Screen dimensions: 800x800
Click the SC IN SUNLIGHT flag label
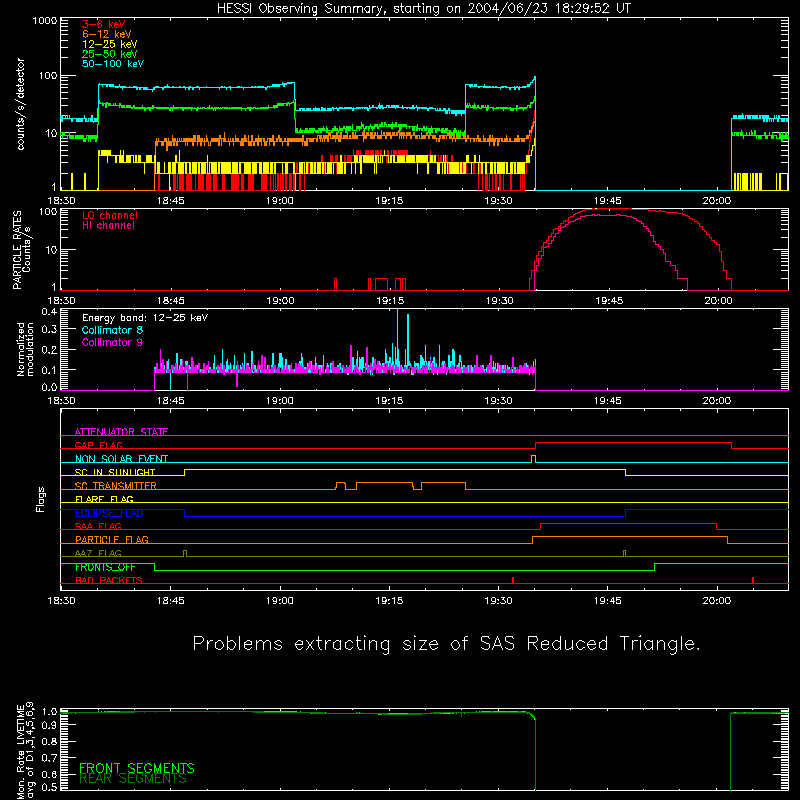pos(115,472)
